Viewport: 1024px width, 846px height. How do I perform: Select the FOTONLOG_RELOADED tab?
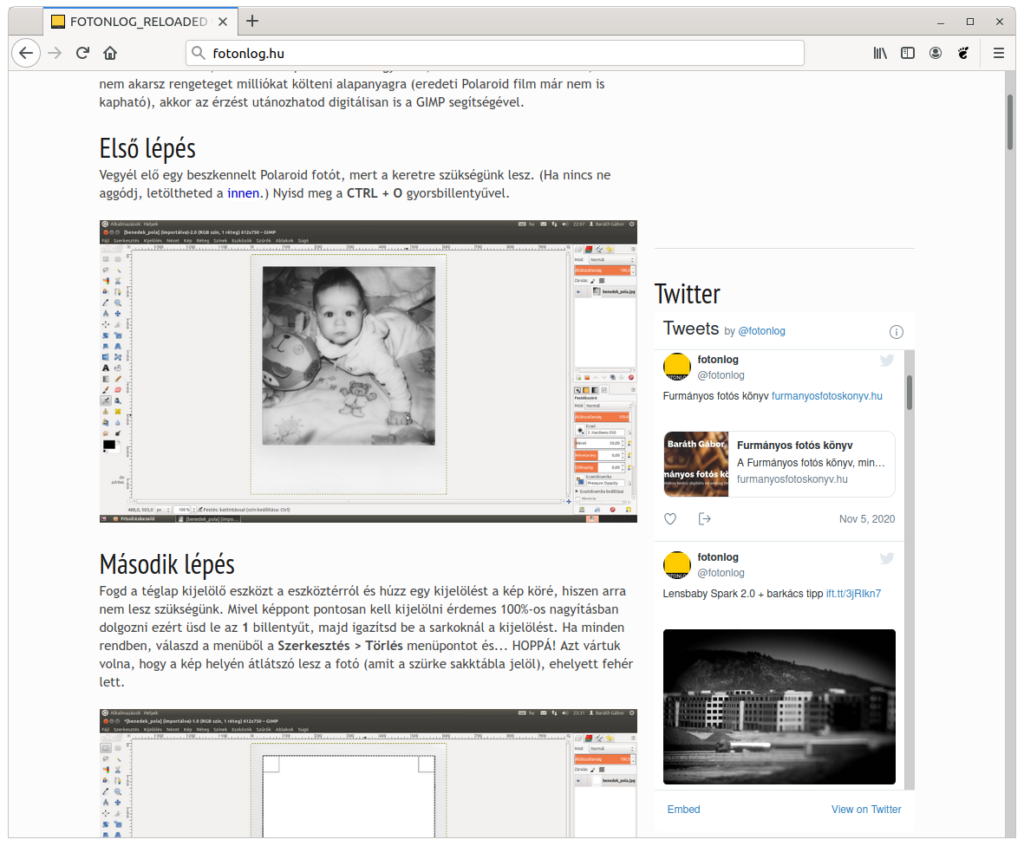(140, 22)
